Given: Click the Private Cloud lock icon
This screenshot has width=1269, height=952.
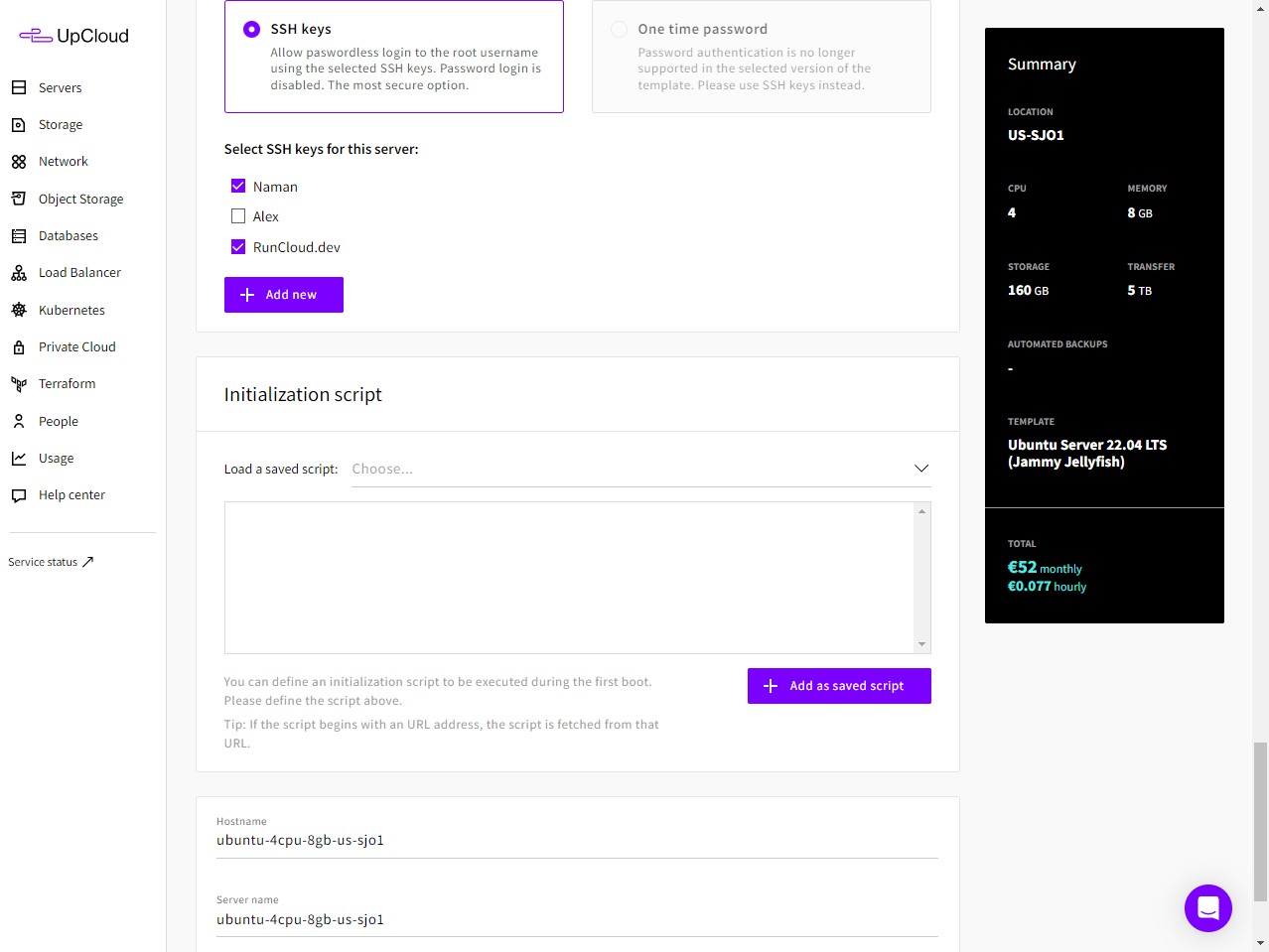Looking at the screenshot, I should tap(19, 347).
